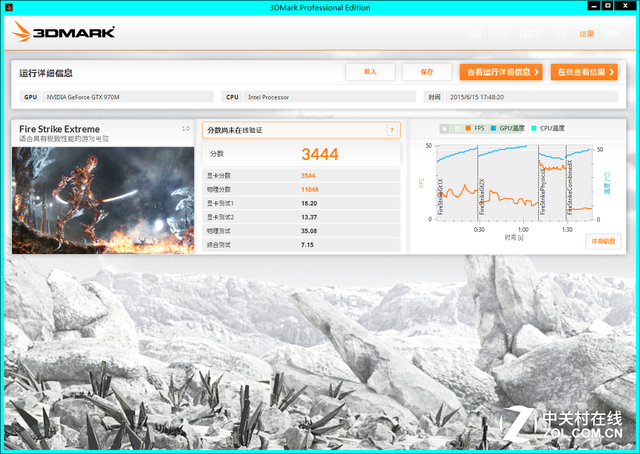Click the FireStrikePhysicsX segment in the chart

[552, 183]
